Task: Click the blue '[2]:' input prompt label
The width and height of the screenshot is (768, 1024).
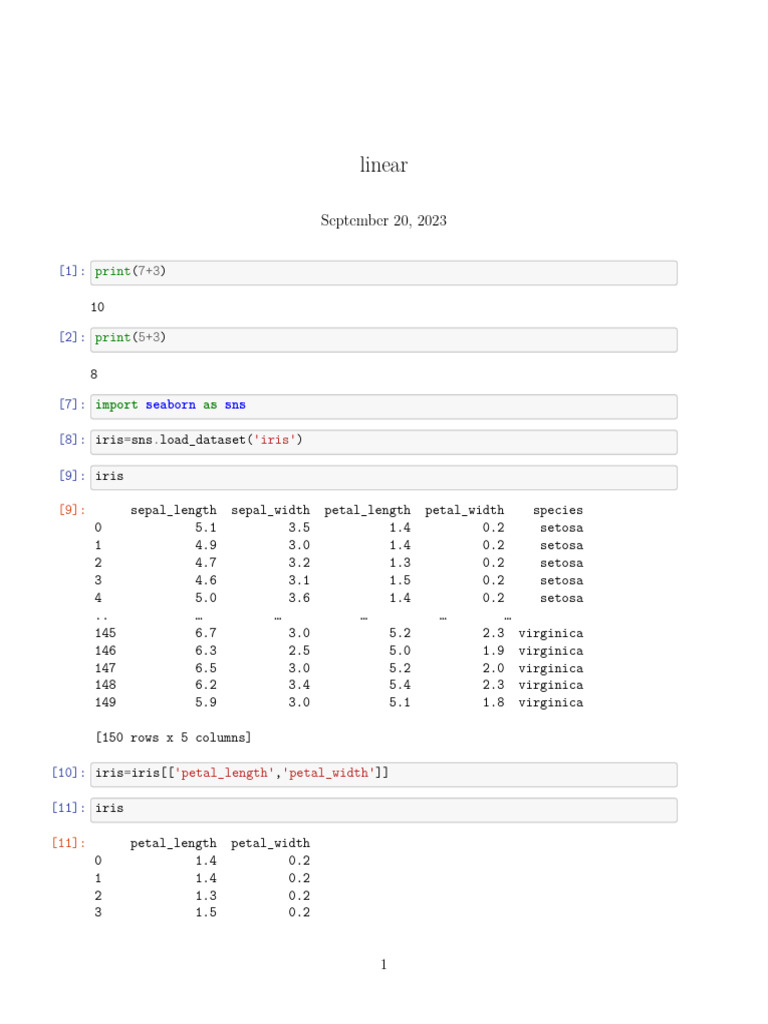Action: (x=72, y=337)
